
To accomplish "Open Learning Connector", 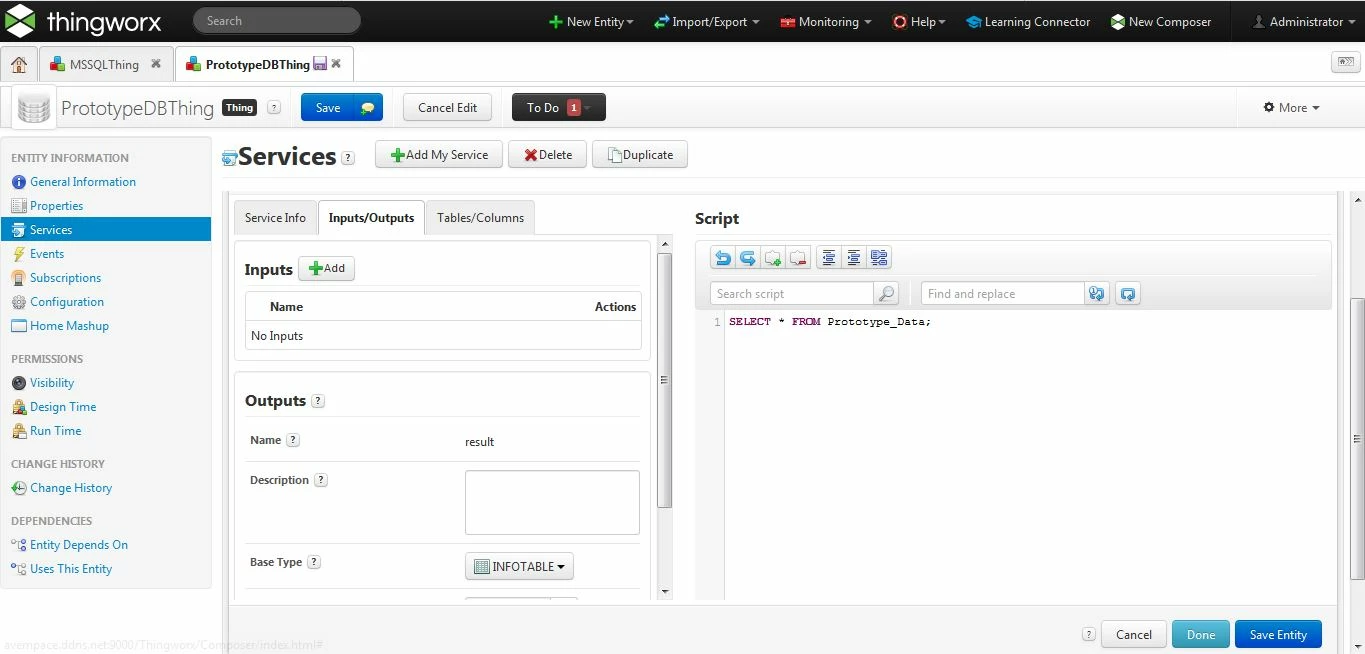I will click(1028, 22).
